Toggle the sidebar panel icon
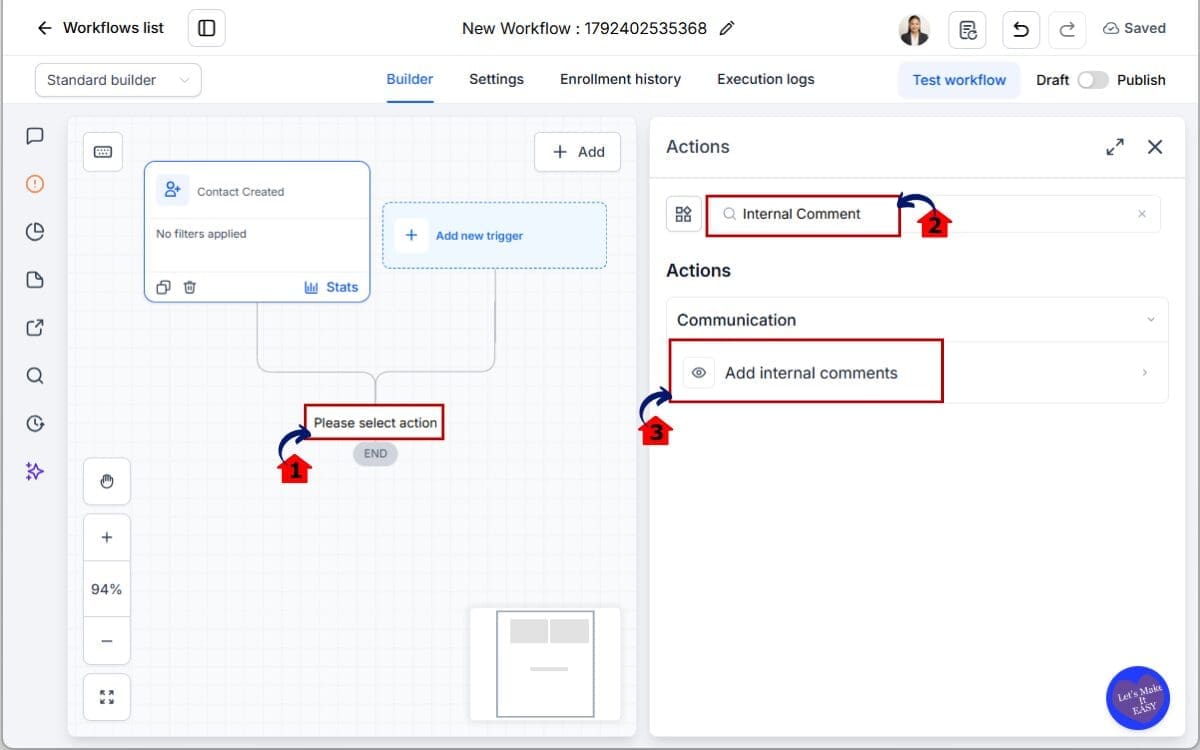Image resolution: width=1200 pixels, height=750 pixels. (207, 28)
